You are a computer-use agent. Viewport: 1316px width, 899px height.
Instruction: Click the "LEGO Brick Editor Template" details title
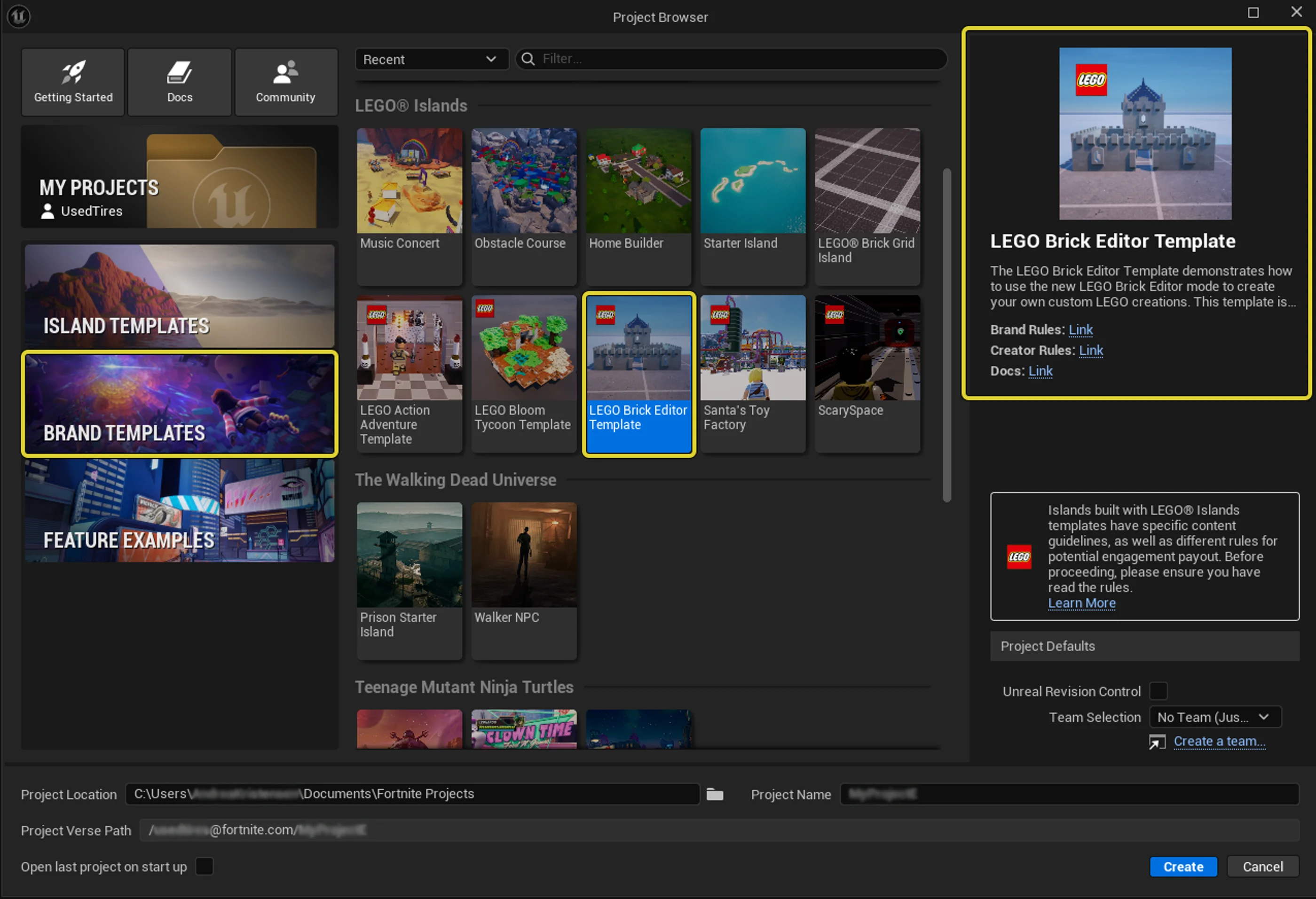coord(1113,241)
